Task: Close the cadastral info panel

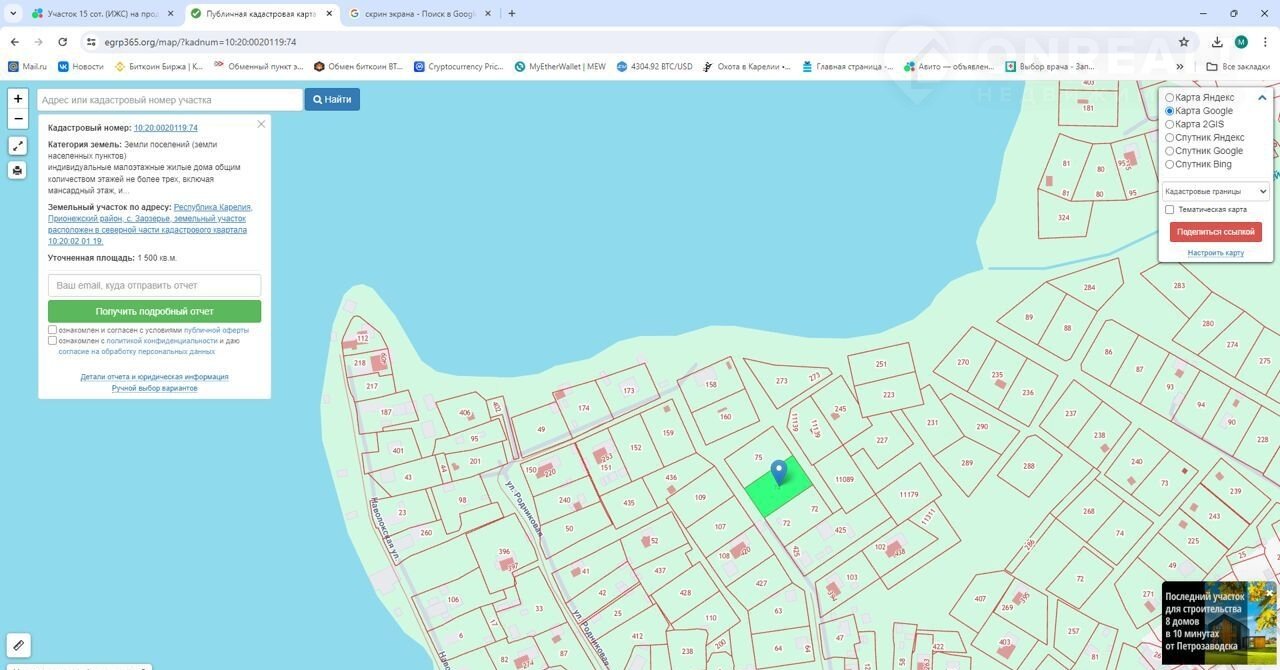Action: 261,124
